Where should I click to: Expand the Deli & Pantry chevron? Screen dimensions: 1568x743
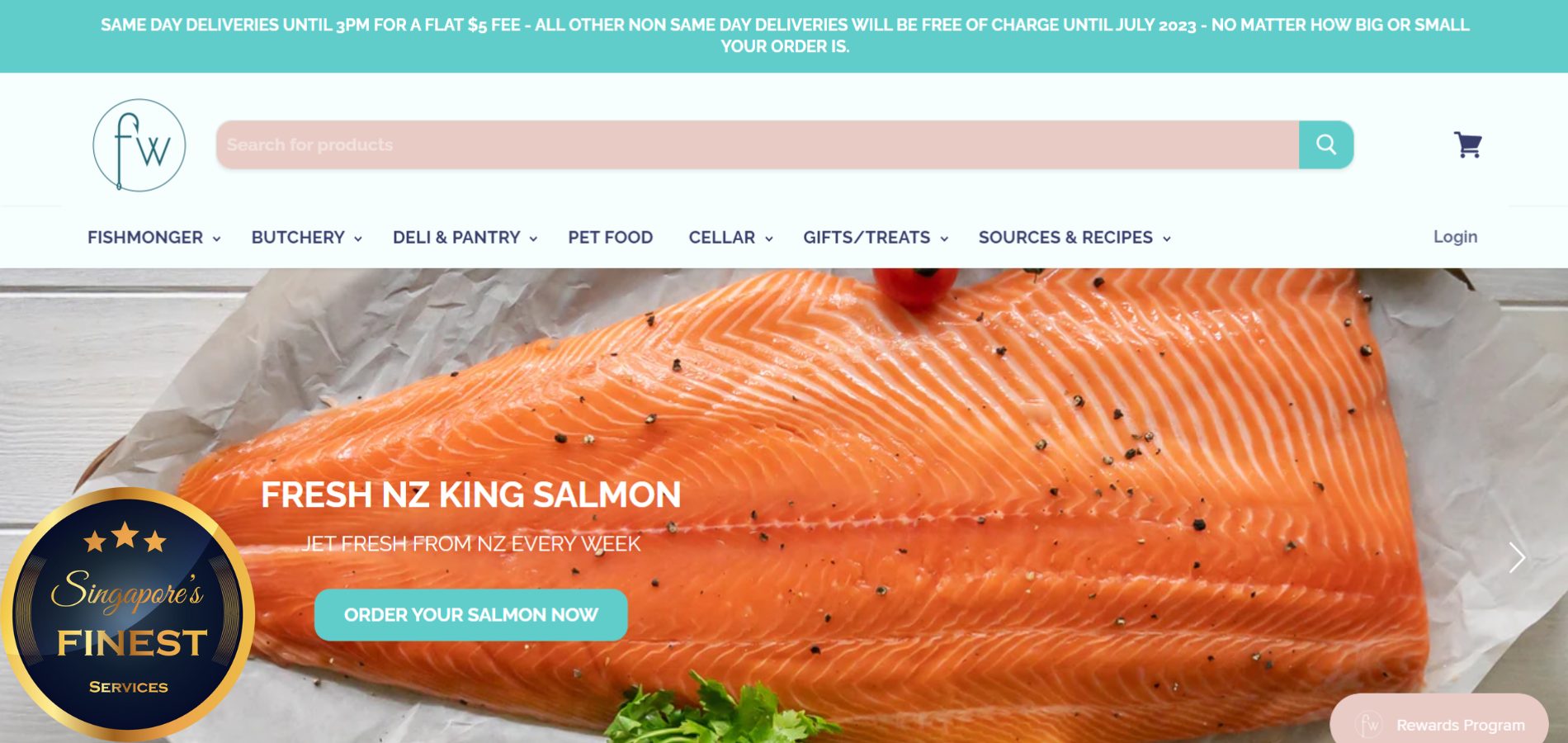(x=533, y=239)
